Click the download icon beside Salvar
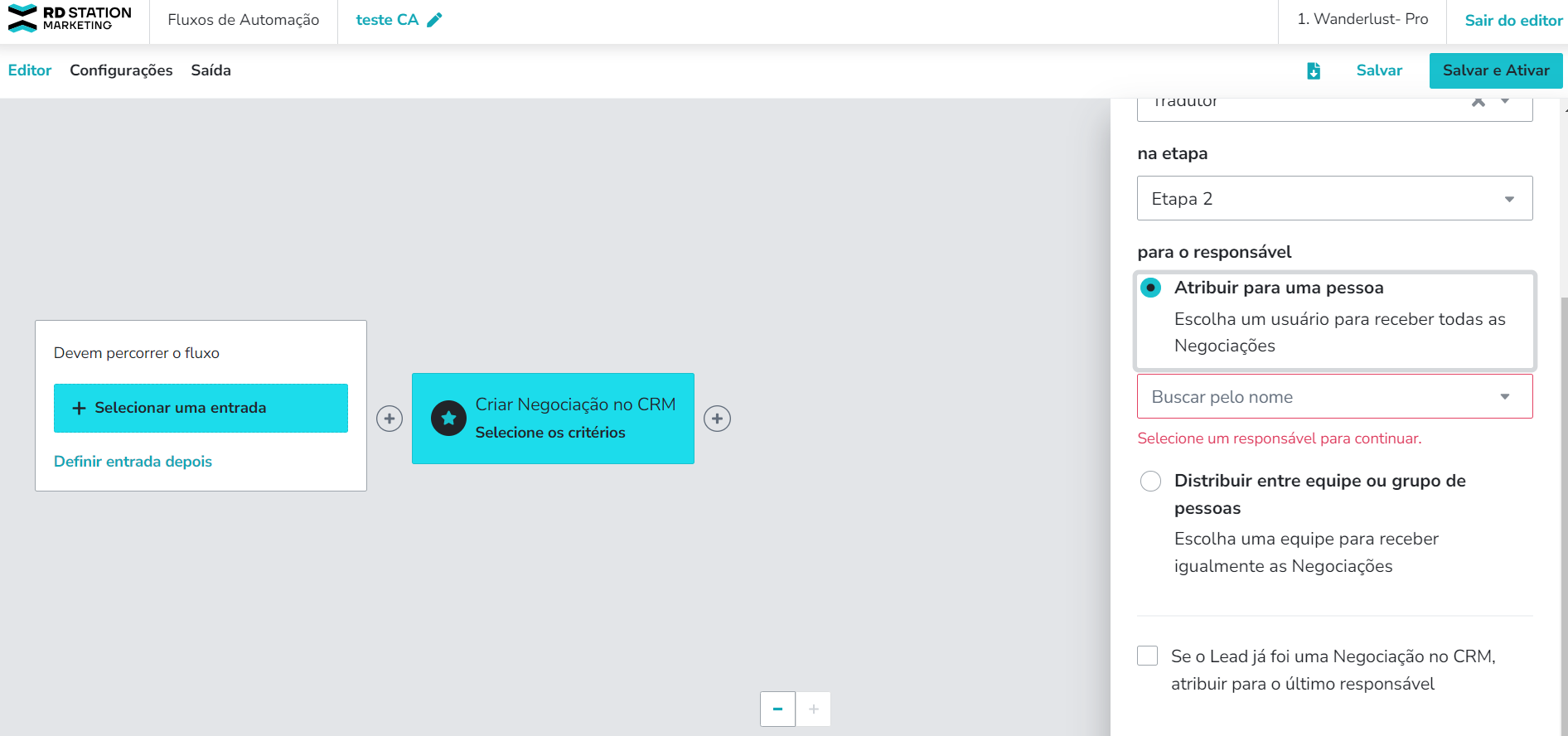 coord(1314,71)
